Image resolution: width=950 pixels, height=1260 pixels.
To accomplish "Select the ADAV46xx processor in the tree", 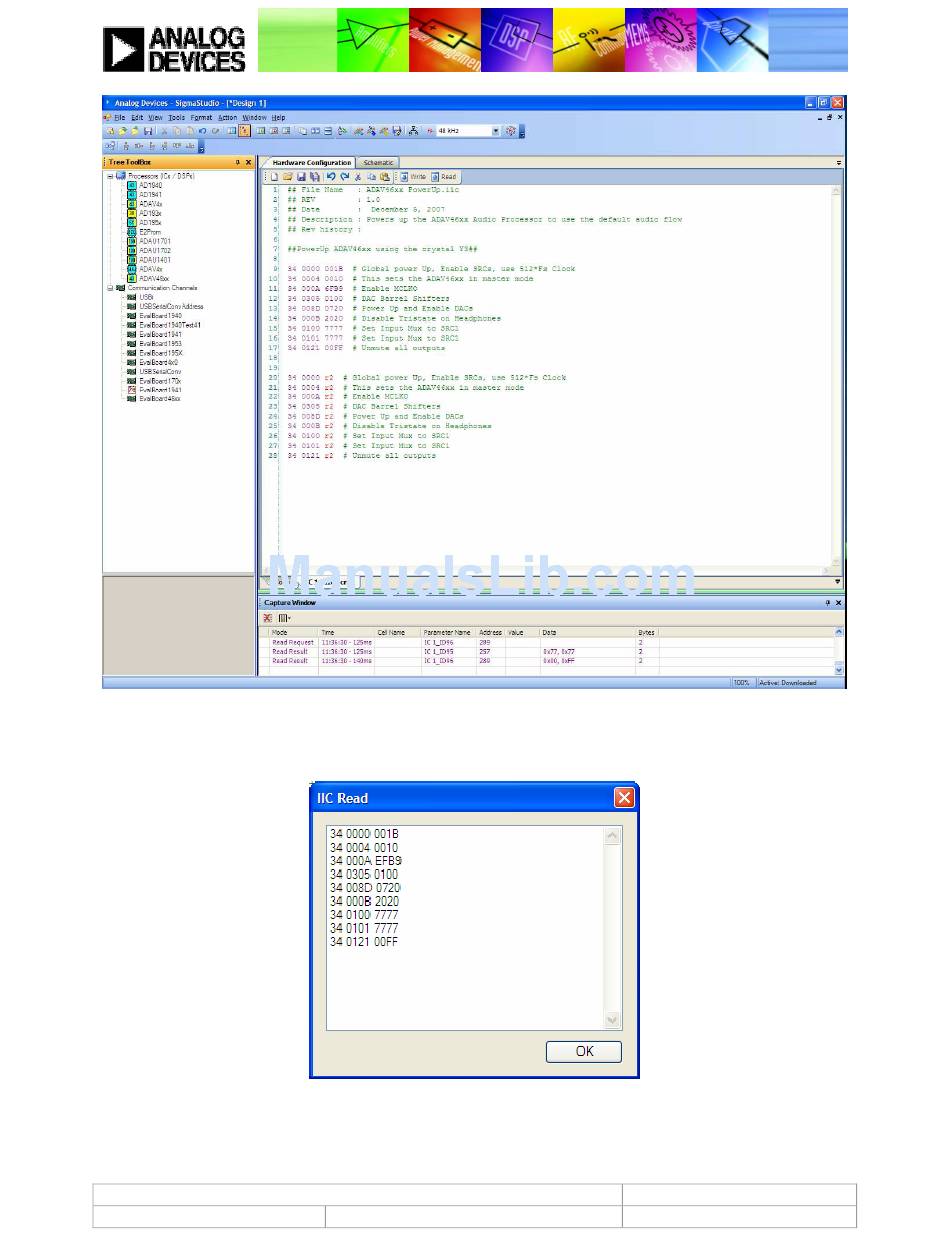I will (154, 279).
